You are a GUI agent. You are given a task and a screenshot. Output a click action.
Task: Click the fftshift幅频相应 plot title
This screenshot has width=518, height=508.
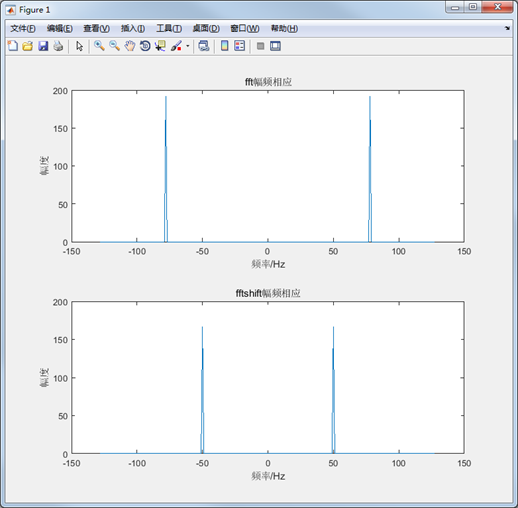click(x=268, y=293)
